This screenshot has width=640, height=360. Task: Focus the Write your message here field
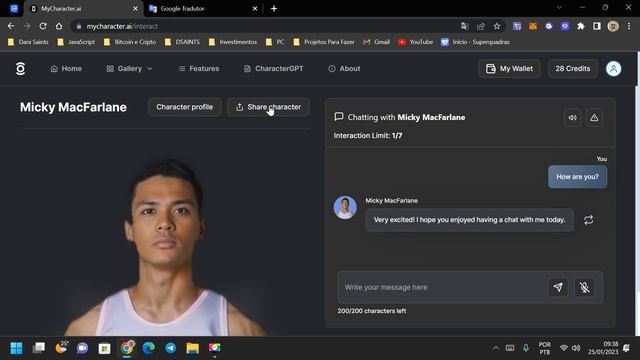[443, 287]
